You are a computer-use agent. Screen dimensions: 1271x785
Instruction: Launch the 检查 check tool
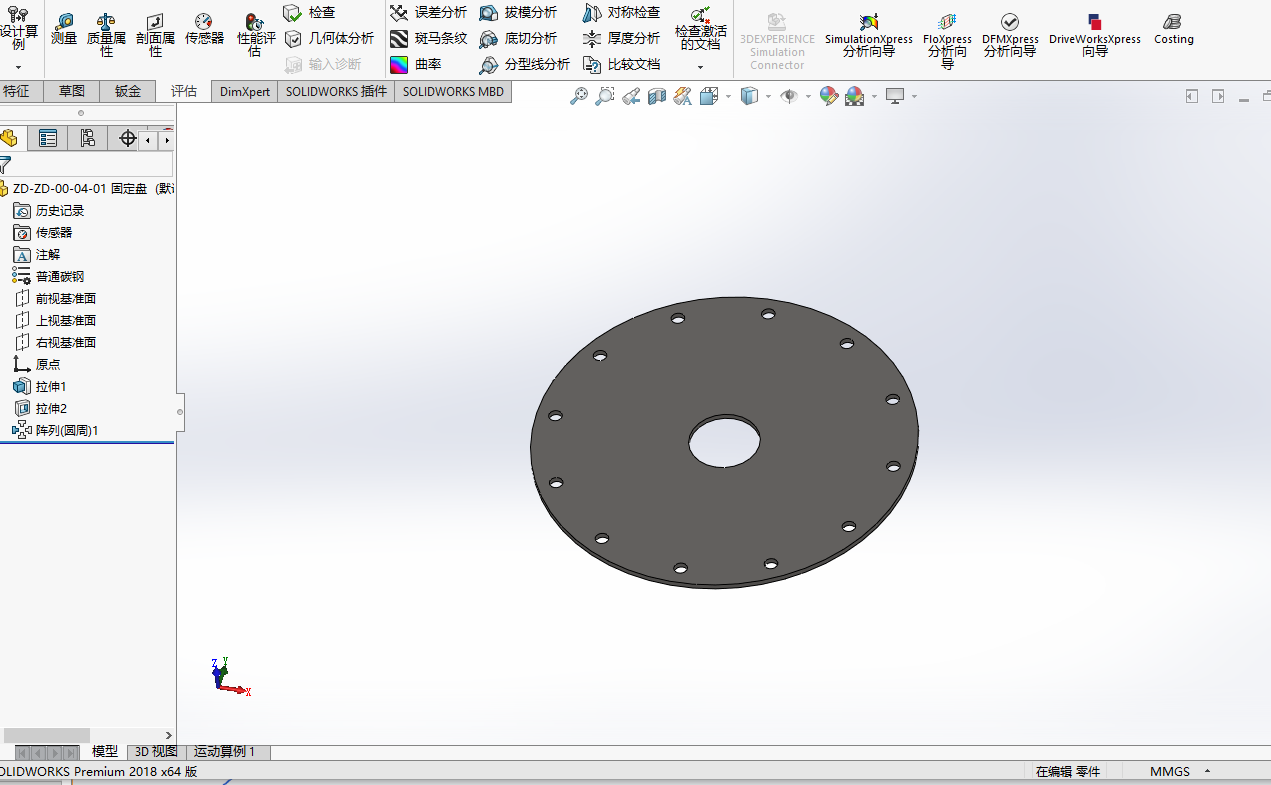(x=310, y=12)
